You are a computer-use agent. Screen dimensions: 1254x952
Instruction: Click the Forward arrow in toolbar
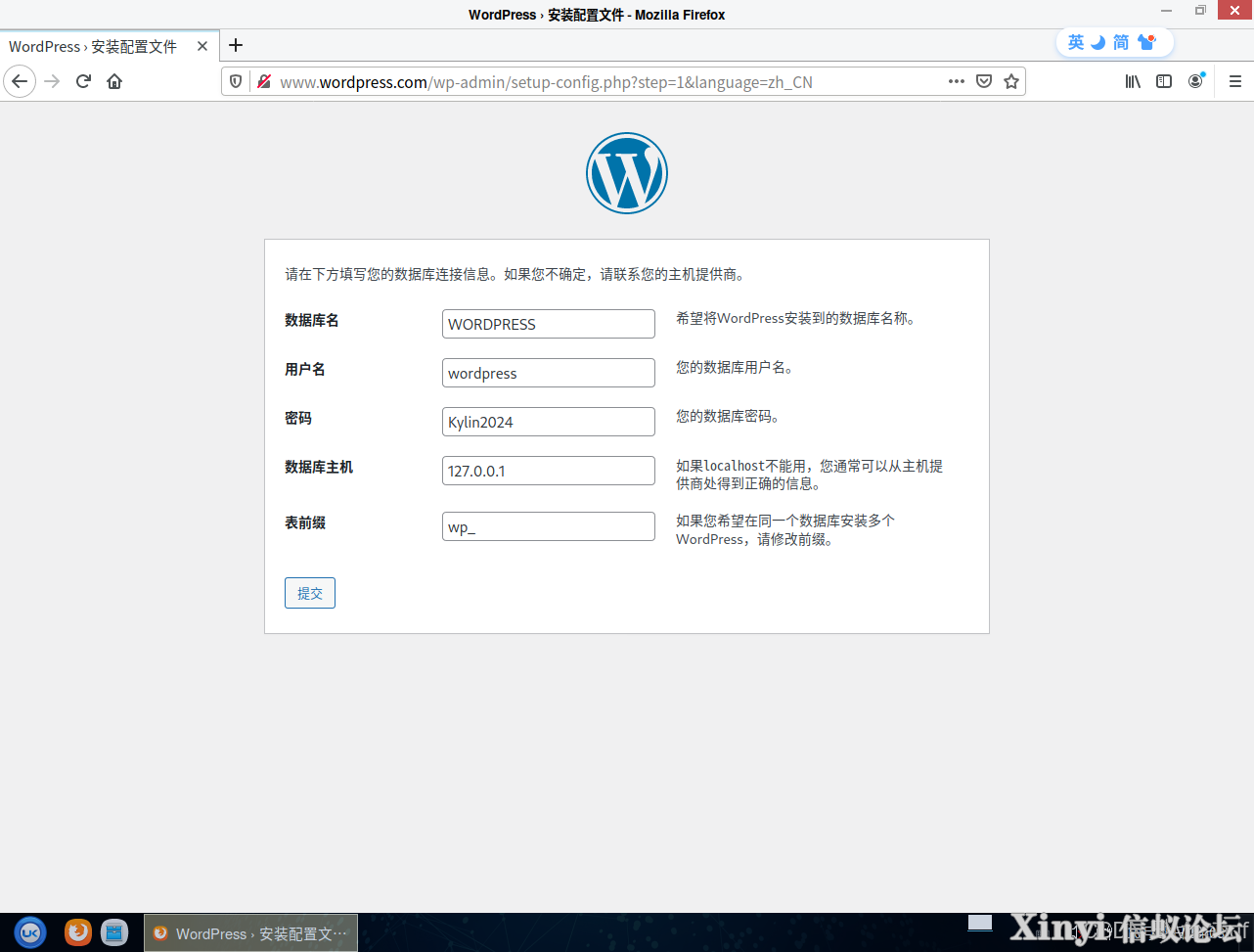(53, 81)
